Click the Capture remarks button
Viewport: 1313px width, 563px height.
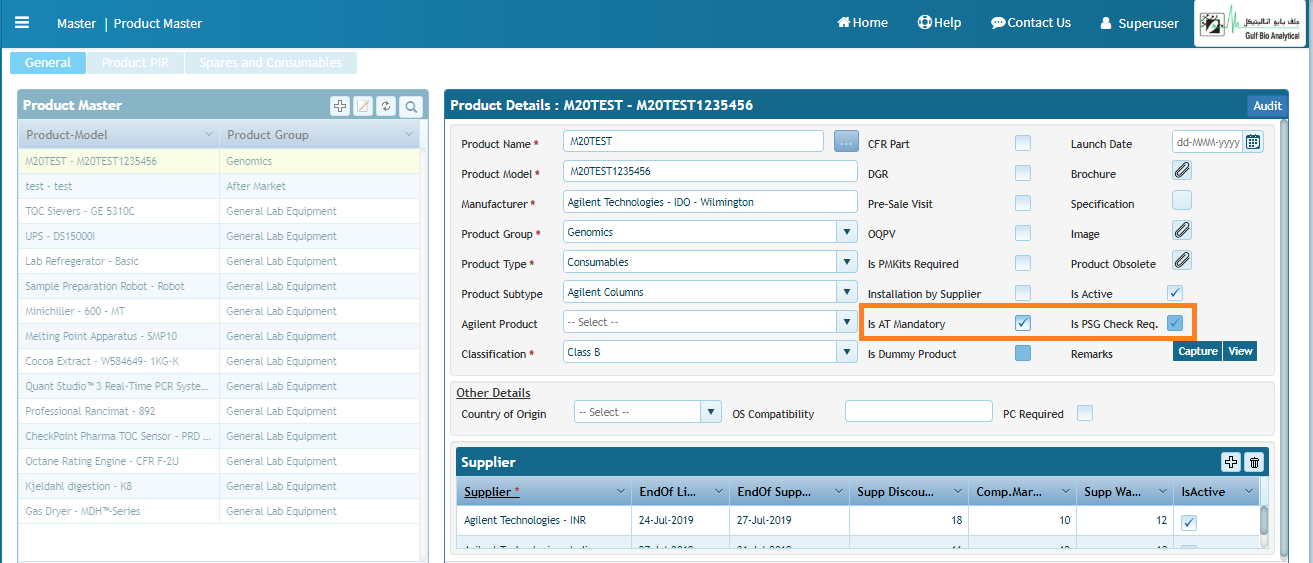[1197, 351]
